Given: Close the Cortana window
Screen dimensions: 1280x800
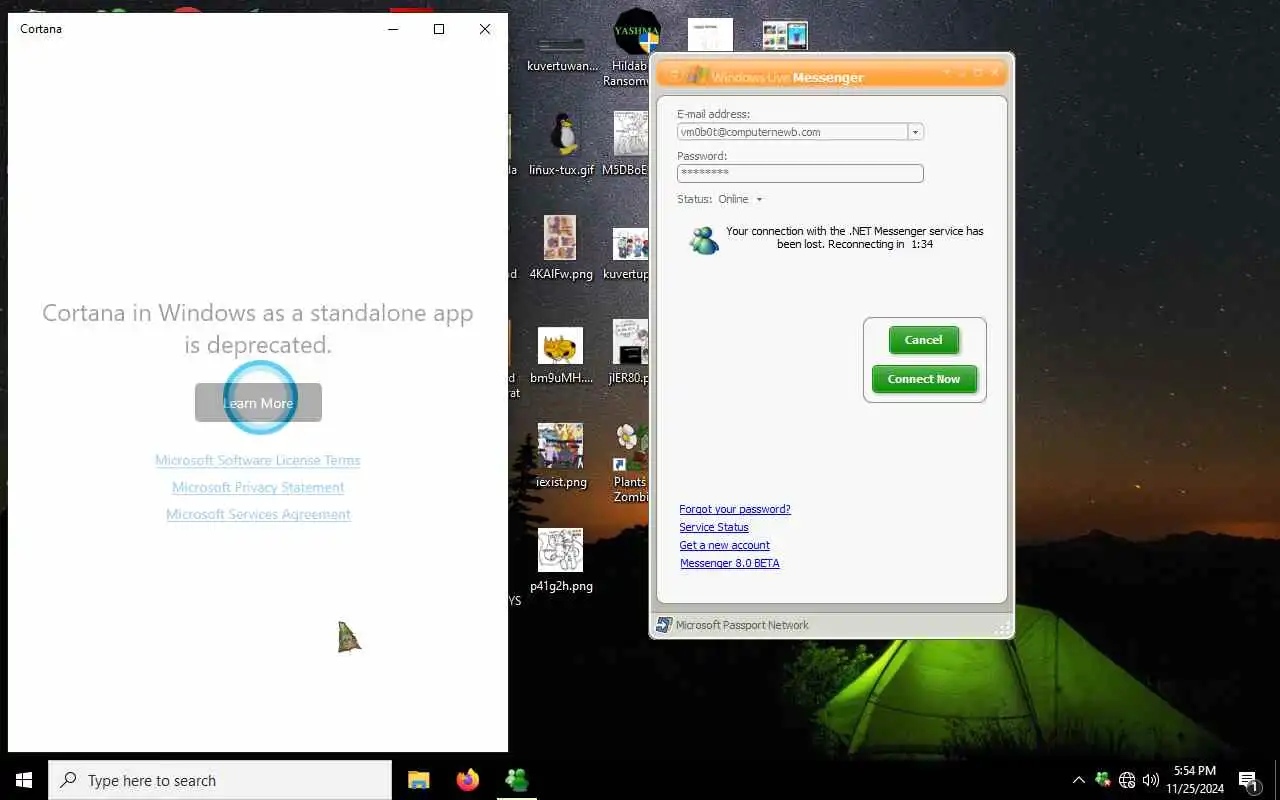Looking at the screenshot, I should pos(485,29).
